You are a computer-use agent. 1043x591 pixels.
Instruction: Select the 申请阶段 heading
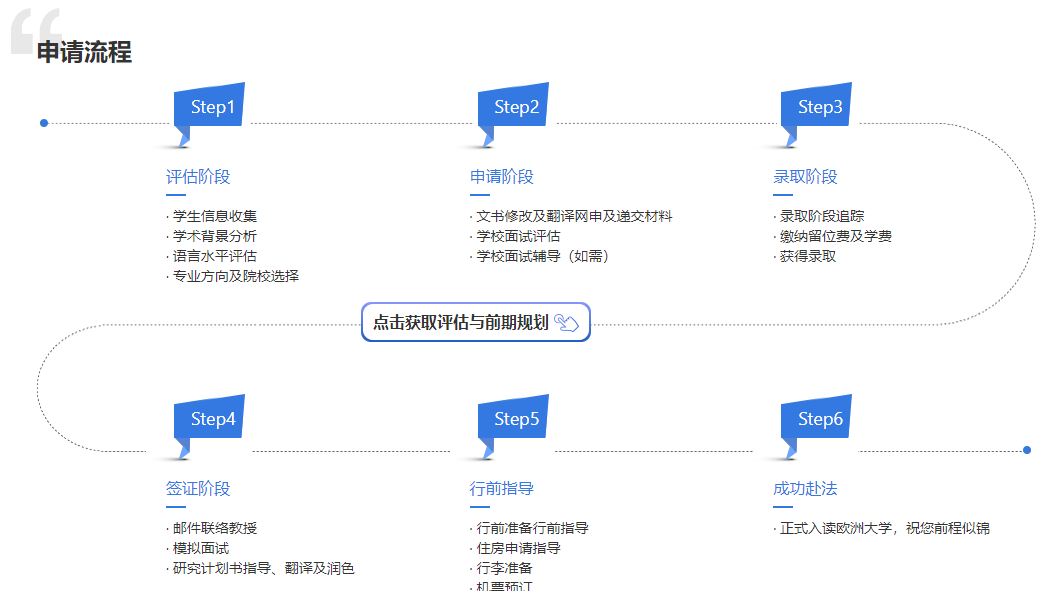point(502,177)
